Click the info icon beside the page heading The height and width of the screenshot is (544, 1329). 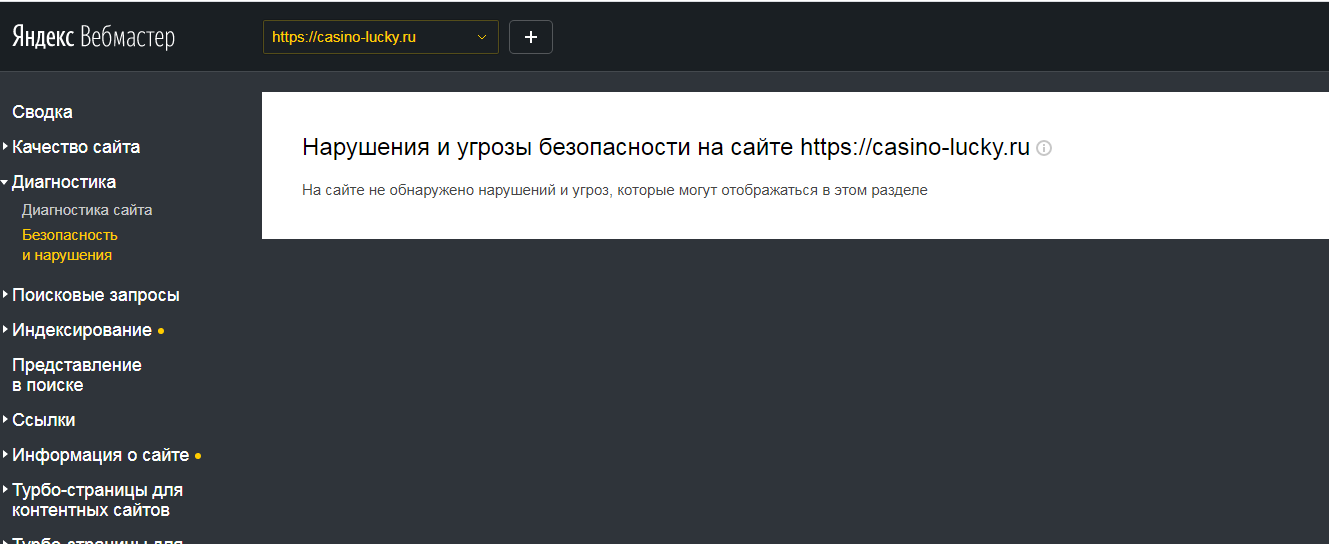coord(1044,148)
